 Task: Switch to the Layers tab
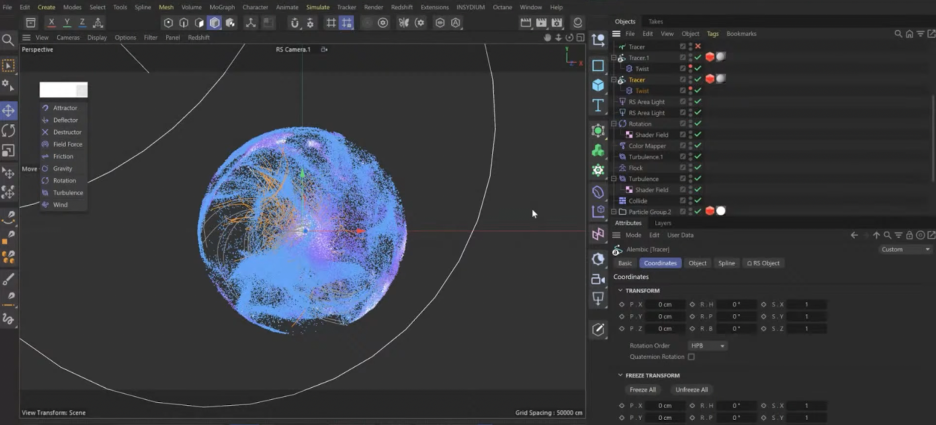(663, 223)
